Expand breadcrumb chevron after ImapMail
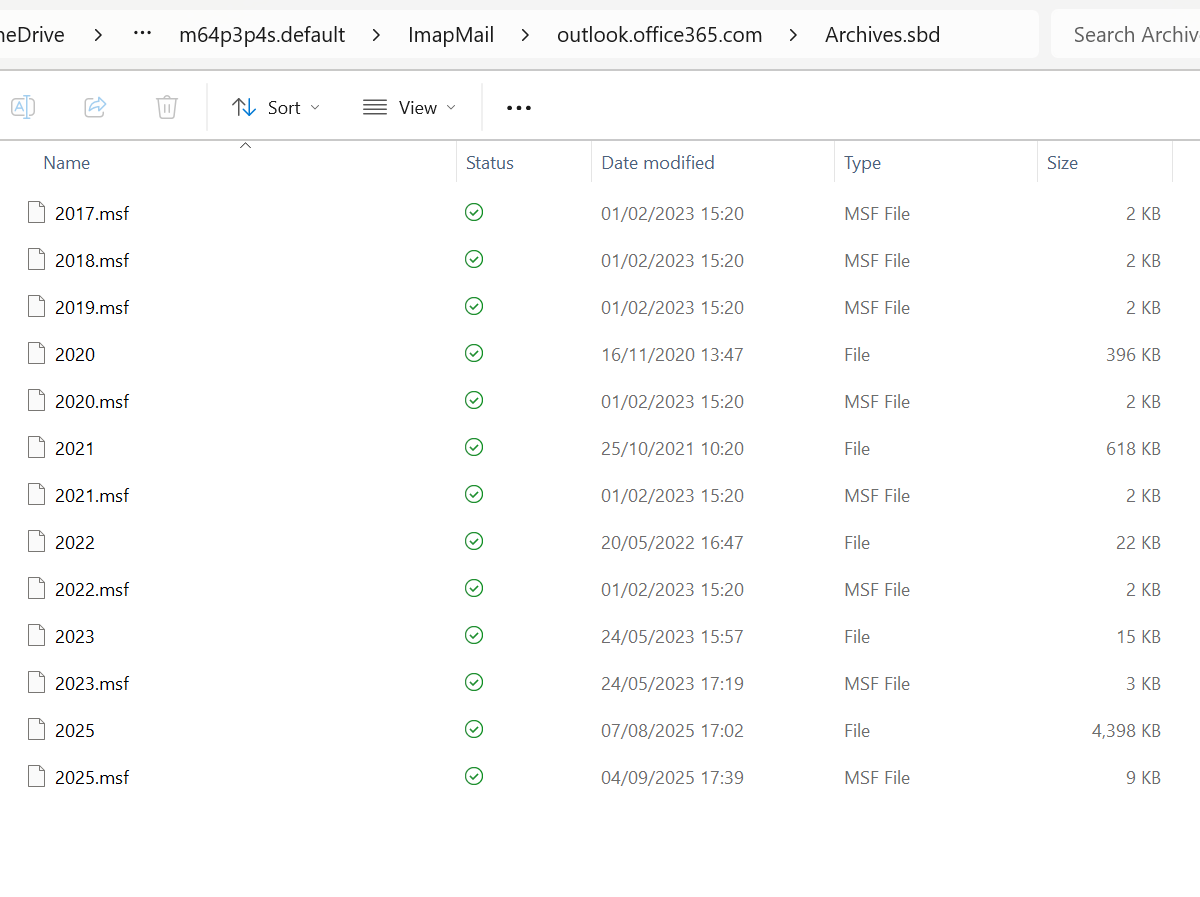Screen dimensions: 1200x897 [526, 35]
